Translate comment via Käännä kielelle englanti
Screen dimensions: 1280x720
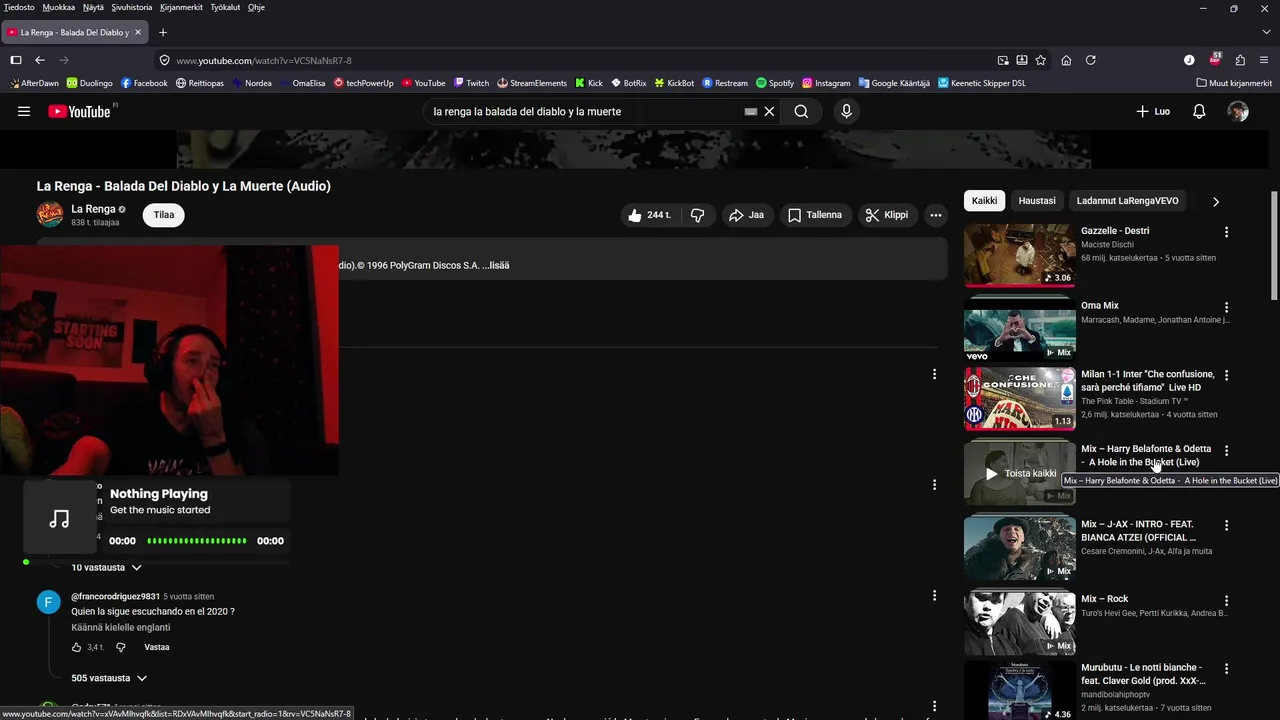coord(121,628)
